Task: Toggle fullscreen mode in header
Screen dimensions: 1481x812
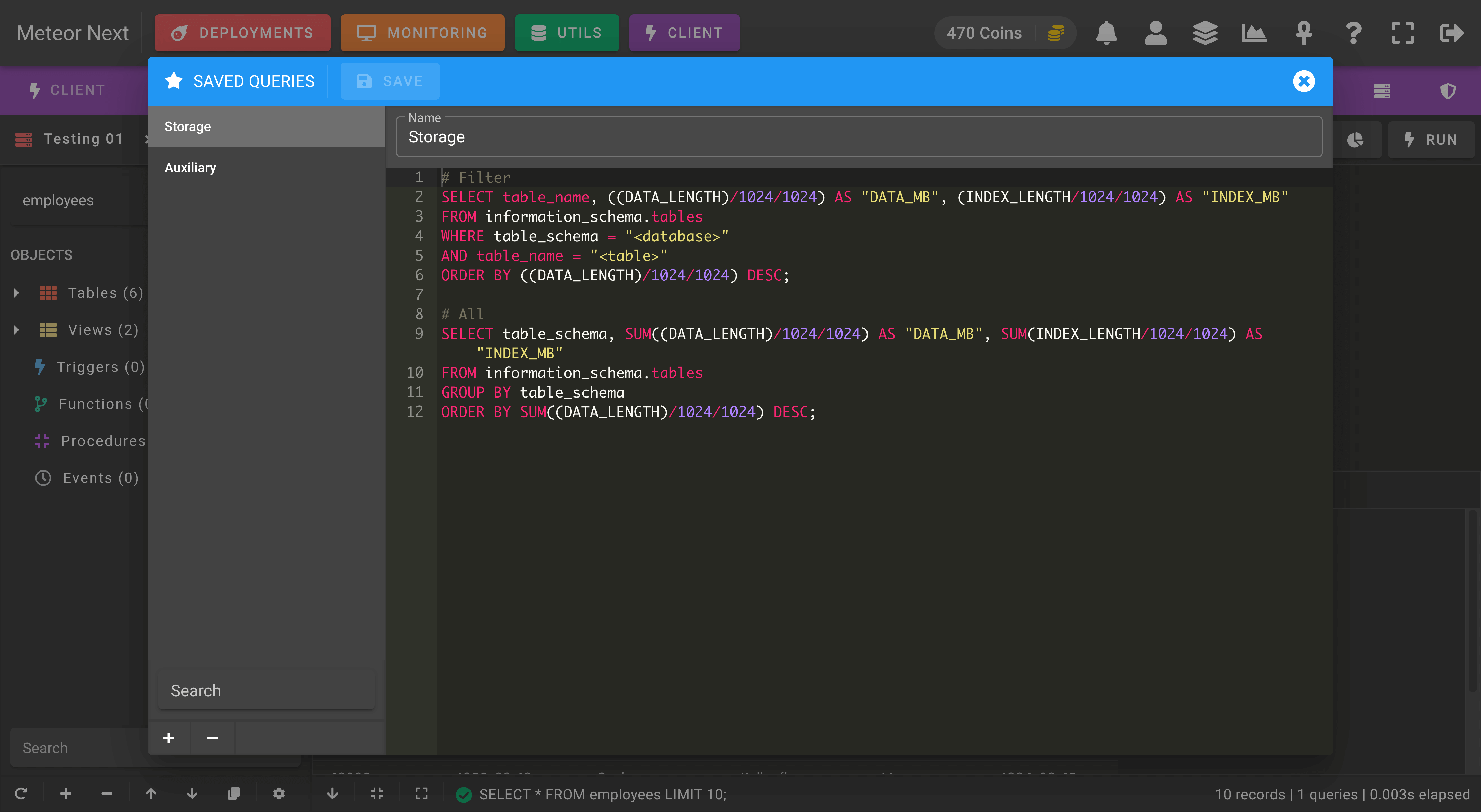Action: click(x=1402, y=33)
